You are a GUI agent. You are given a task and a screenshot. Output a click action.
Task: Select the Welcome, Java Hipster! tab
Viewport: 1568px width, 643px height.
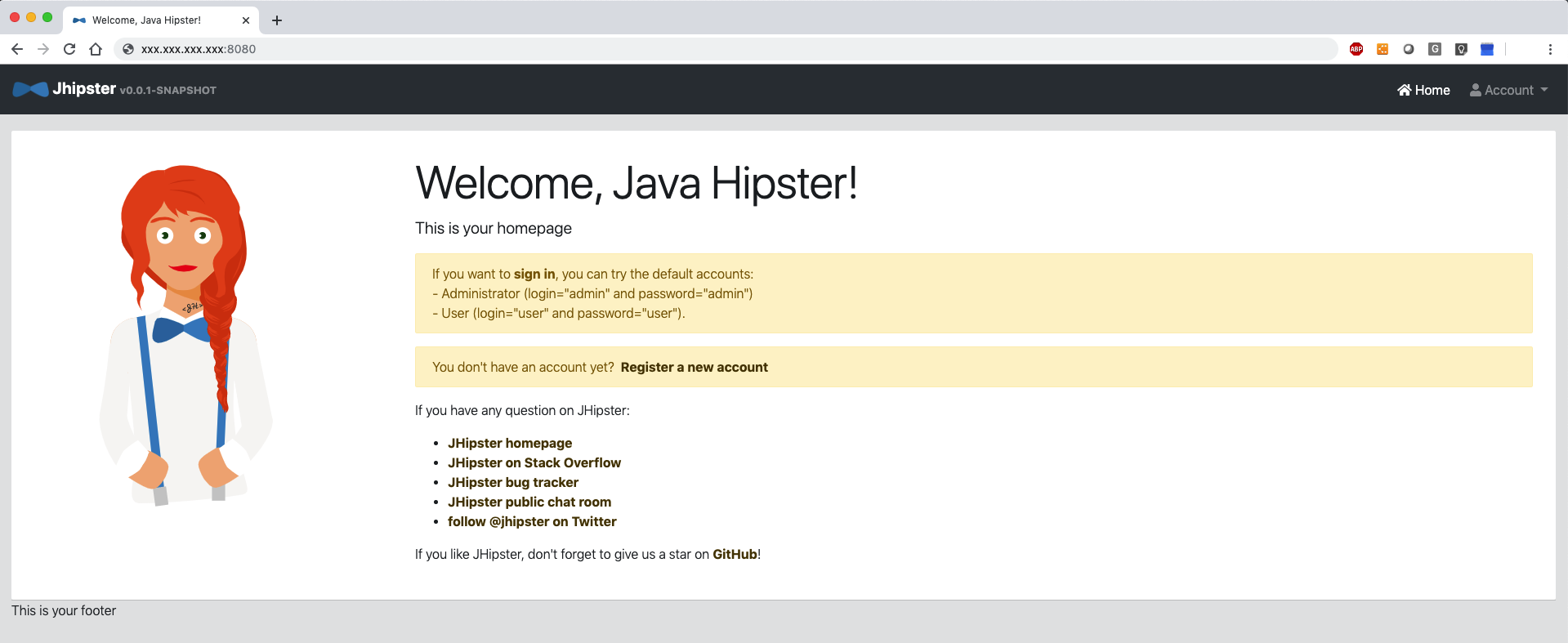[161, 20]
